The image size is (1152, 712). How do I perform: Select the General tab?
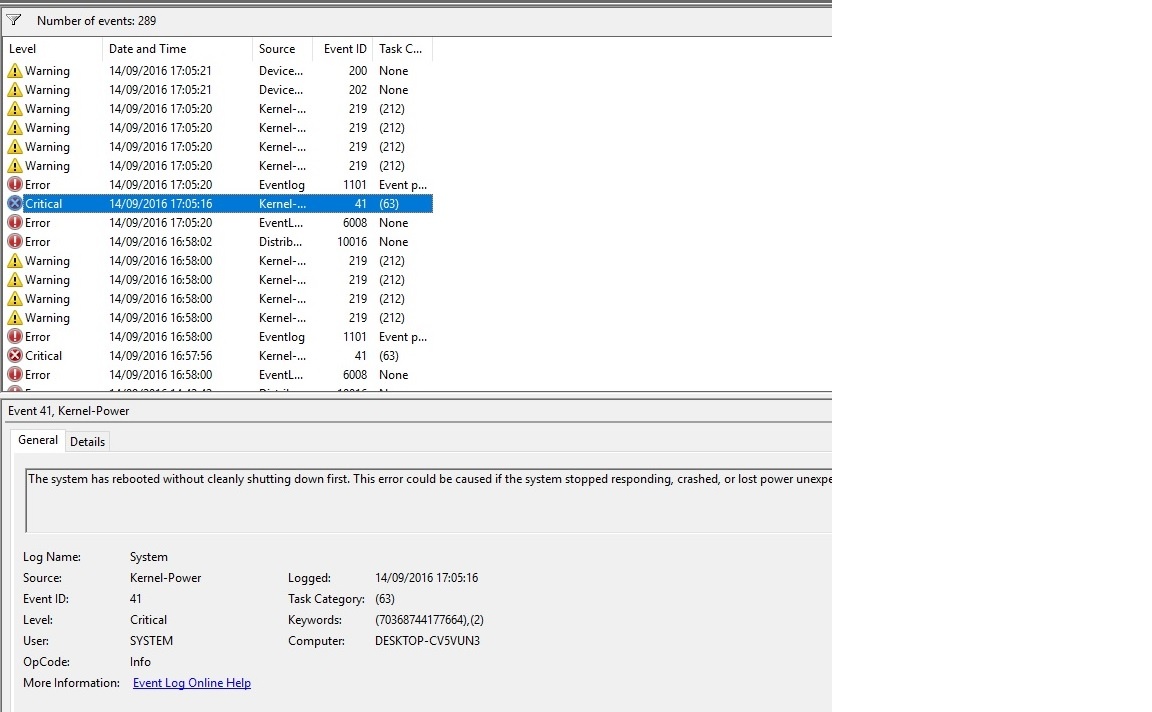[38, 441]
